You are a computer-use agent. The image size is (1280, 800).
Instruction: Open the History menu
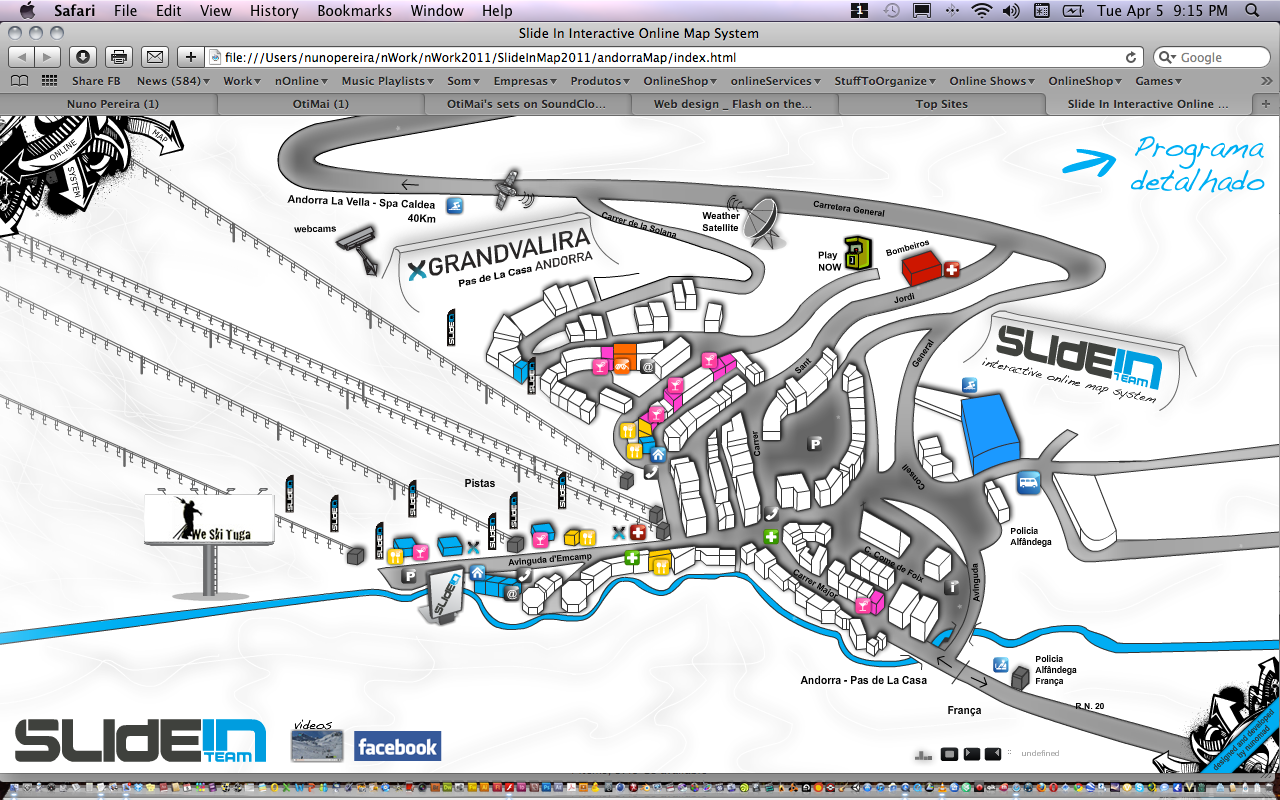273,11
